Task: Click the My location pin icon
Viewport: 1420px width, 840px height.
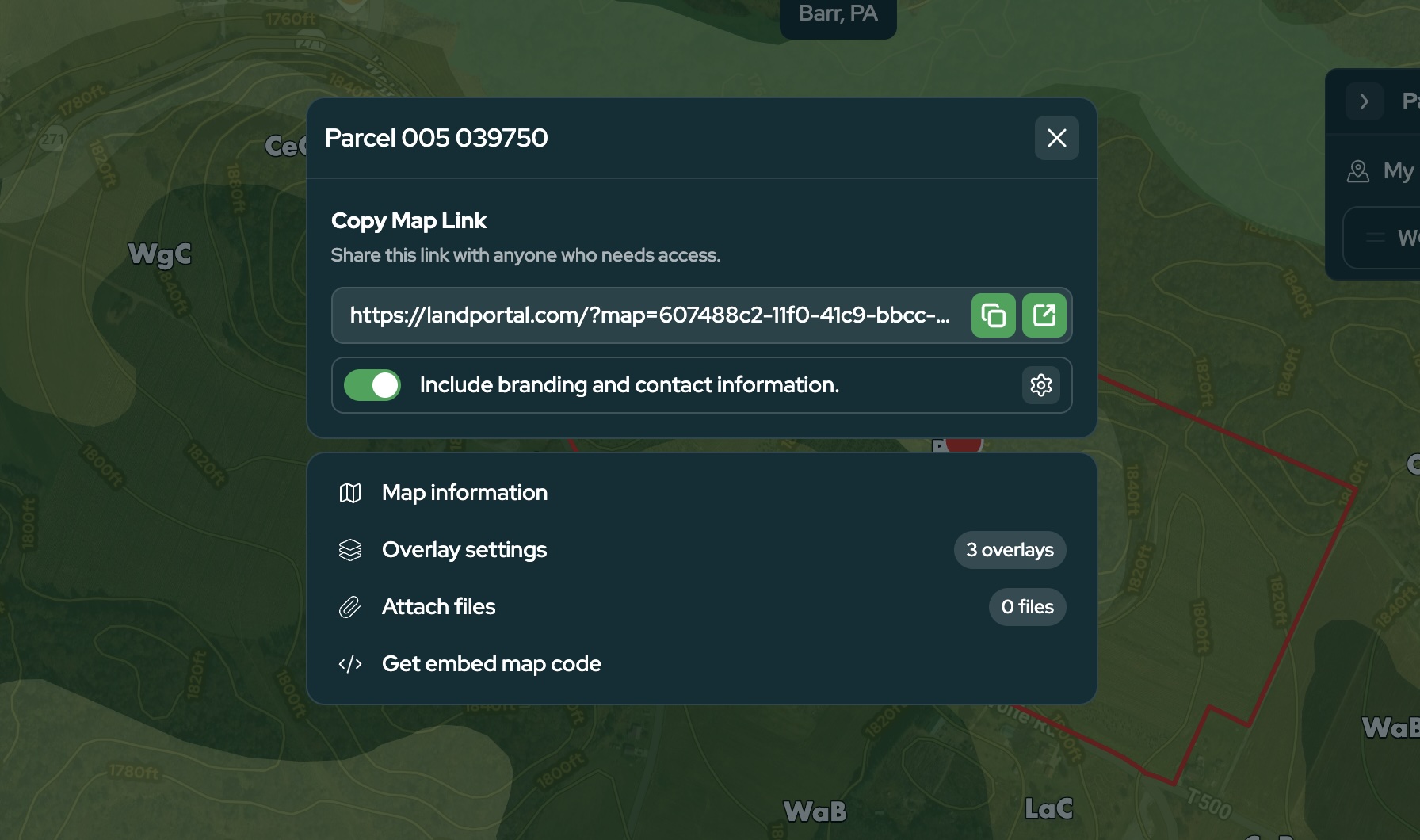Action: coord(1358,171)
